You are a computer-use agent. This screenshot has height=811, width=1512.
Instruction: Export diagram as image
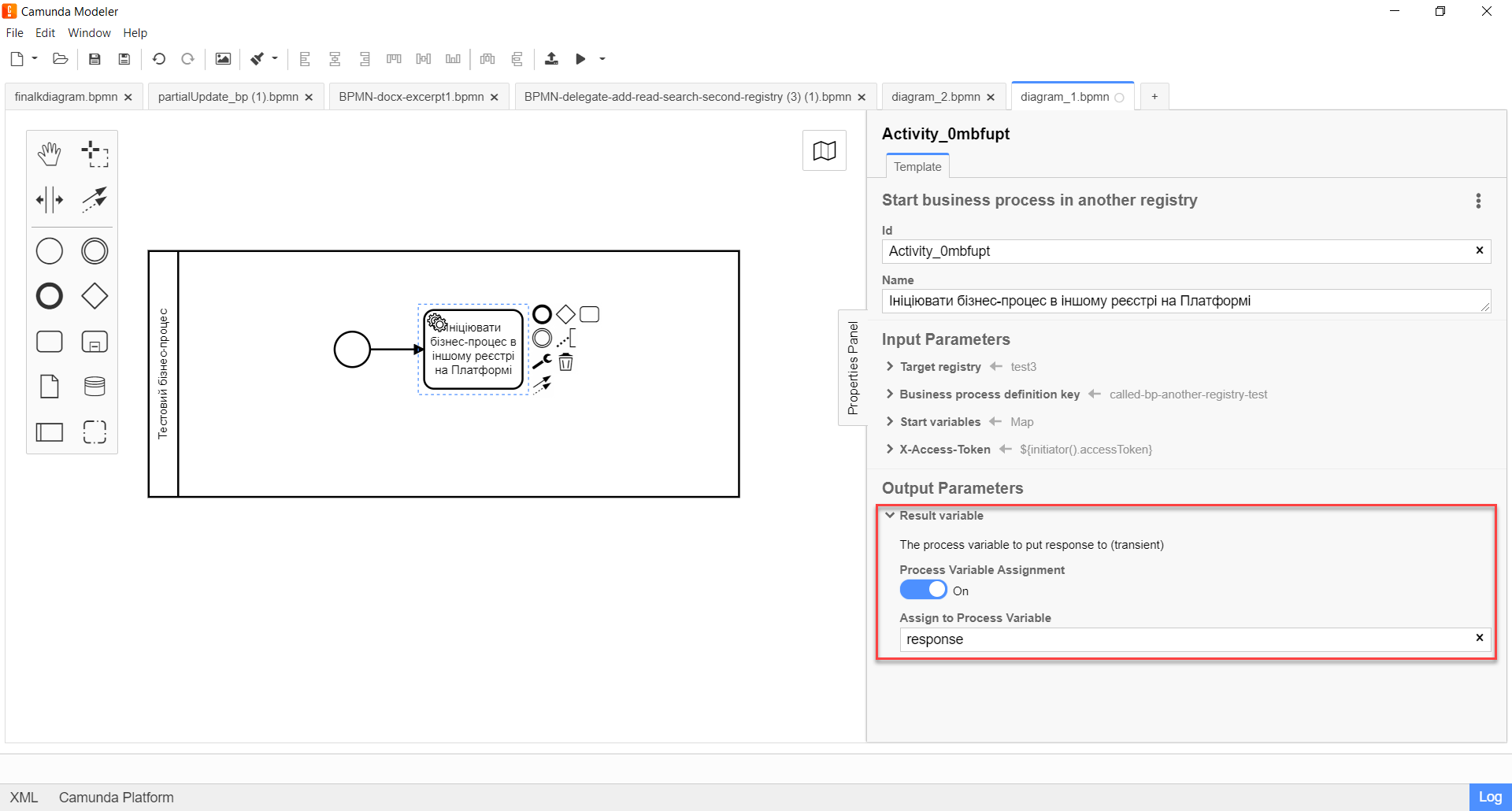click(224, 59)
